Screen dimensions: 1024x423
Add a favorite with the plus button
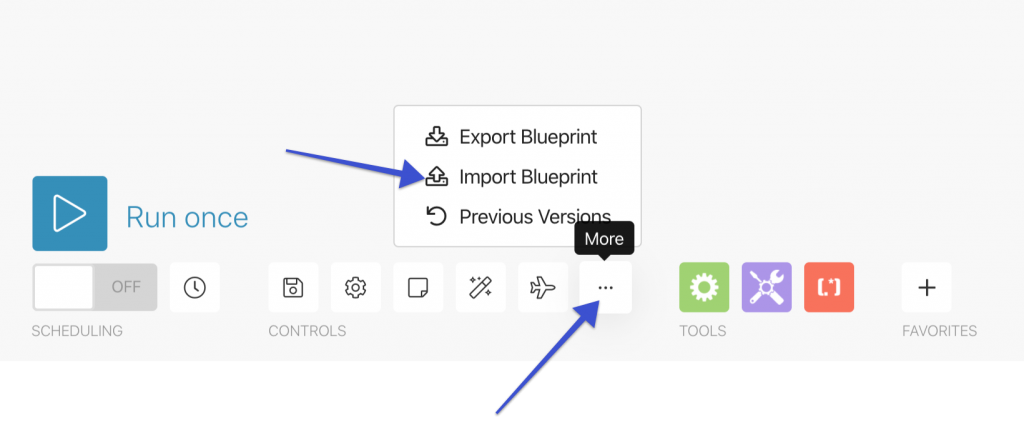pyautogui.click(x=927, y=287)
